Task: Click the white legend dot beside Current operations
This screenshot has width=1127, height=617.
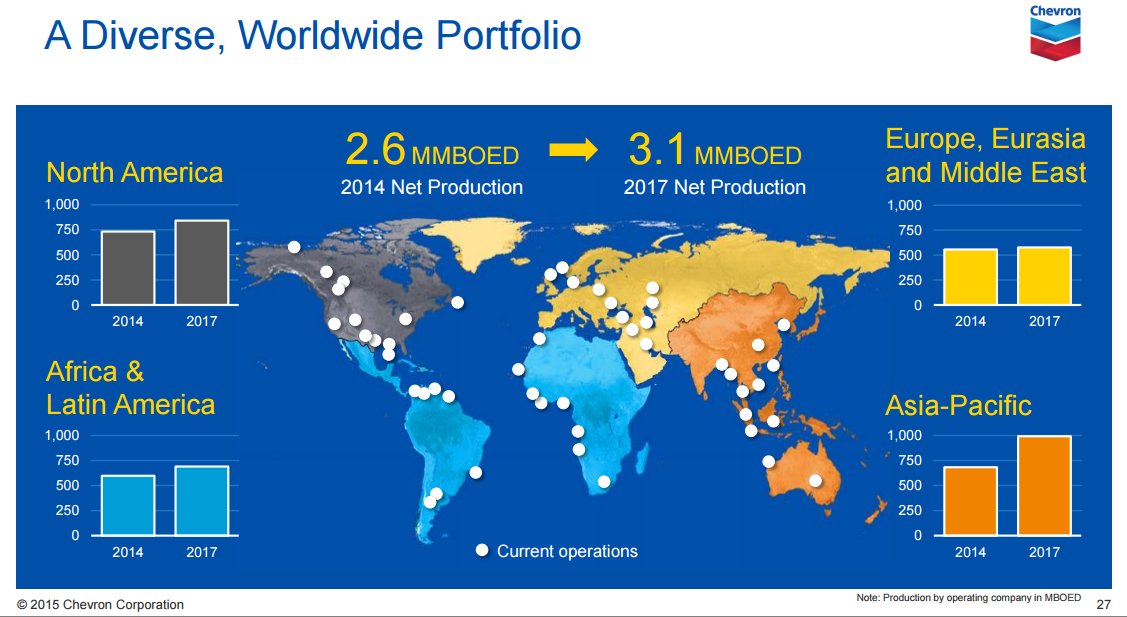Action: point(482,550)
